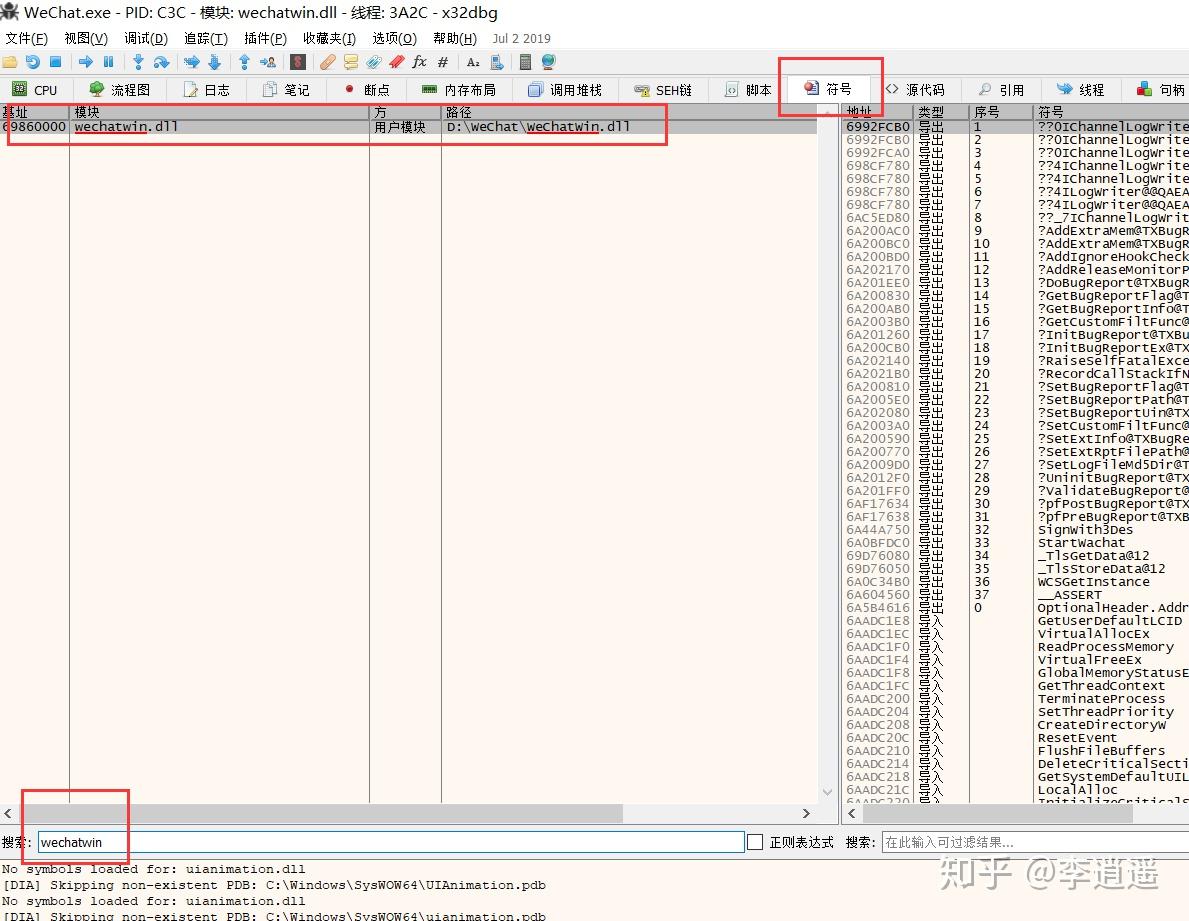Sort modules by the 模块 column header

tap(219, 112)
